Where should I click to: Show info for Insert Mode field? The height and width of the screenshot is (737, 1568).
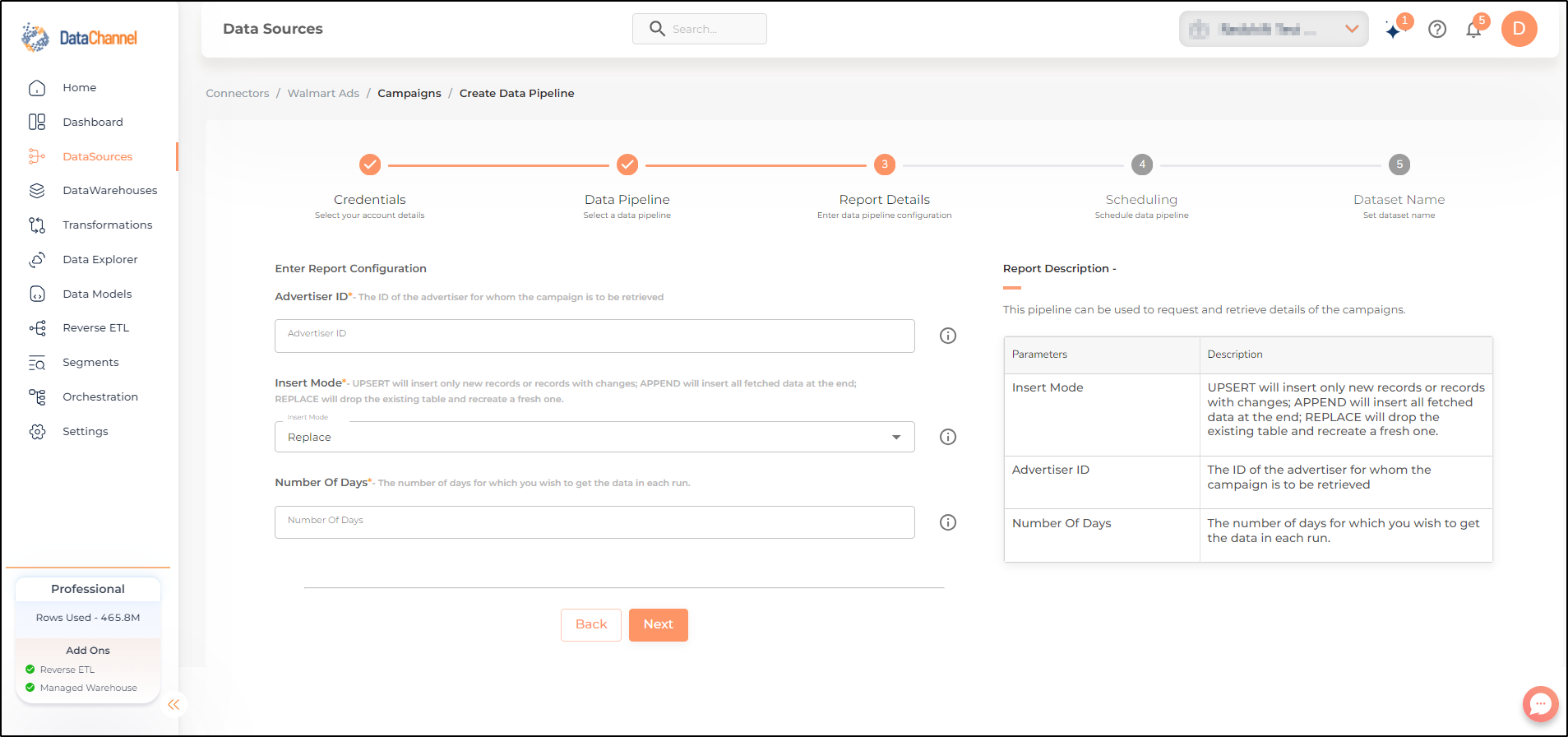pos(948,437)
